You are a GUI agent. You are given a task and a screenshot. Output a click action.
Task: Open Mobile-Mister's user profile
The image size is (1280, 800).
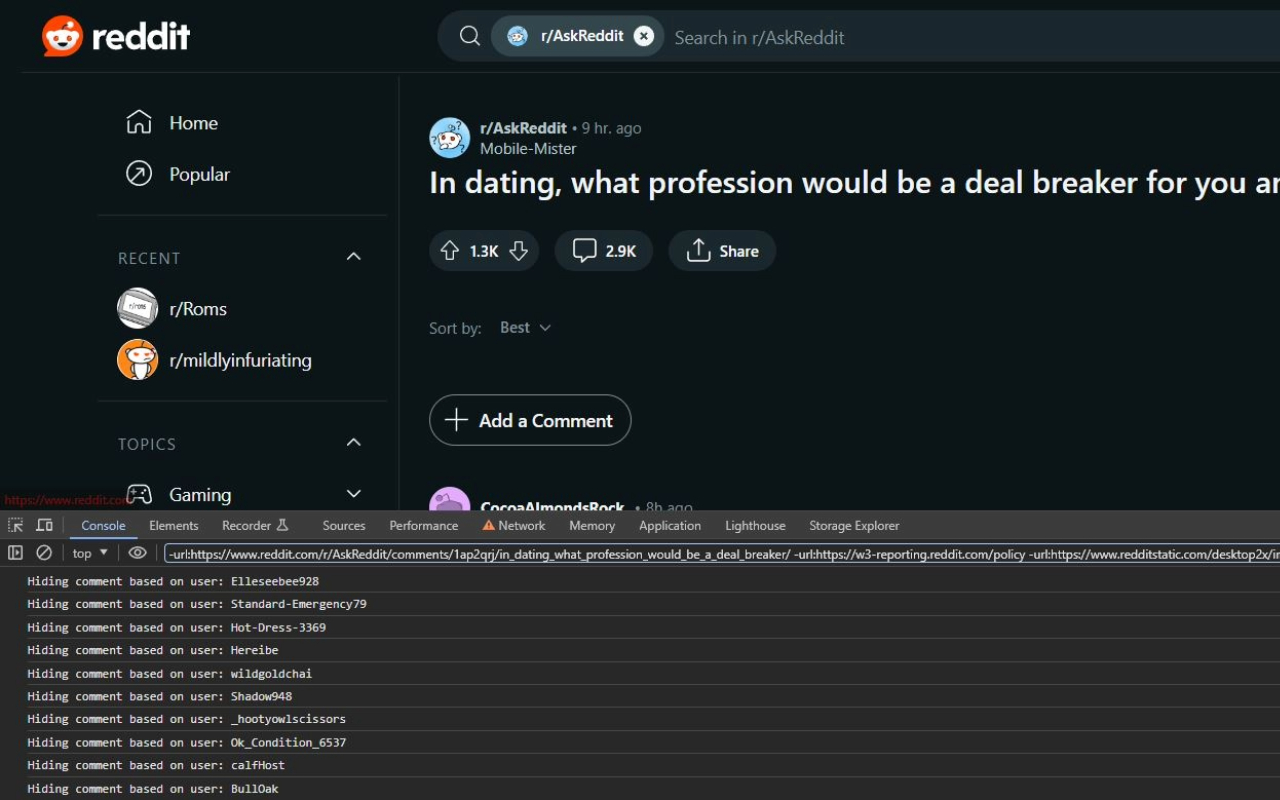coord(528,148)
